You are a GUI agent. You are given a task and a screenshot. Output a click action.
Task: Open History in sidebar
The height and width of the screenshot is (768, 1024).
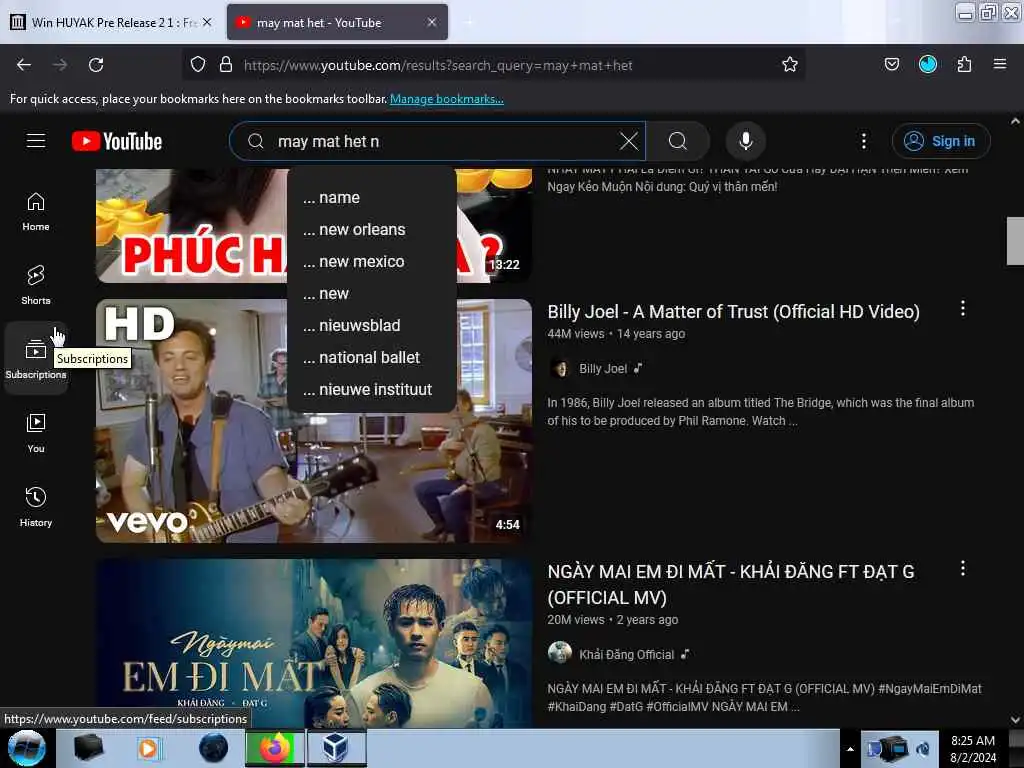pyautogui.click(x=36, y=507)
